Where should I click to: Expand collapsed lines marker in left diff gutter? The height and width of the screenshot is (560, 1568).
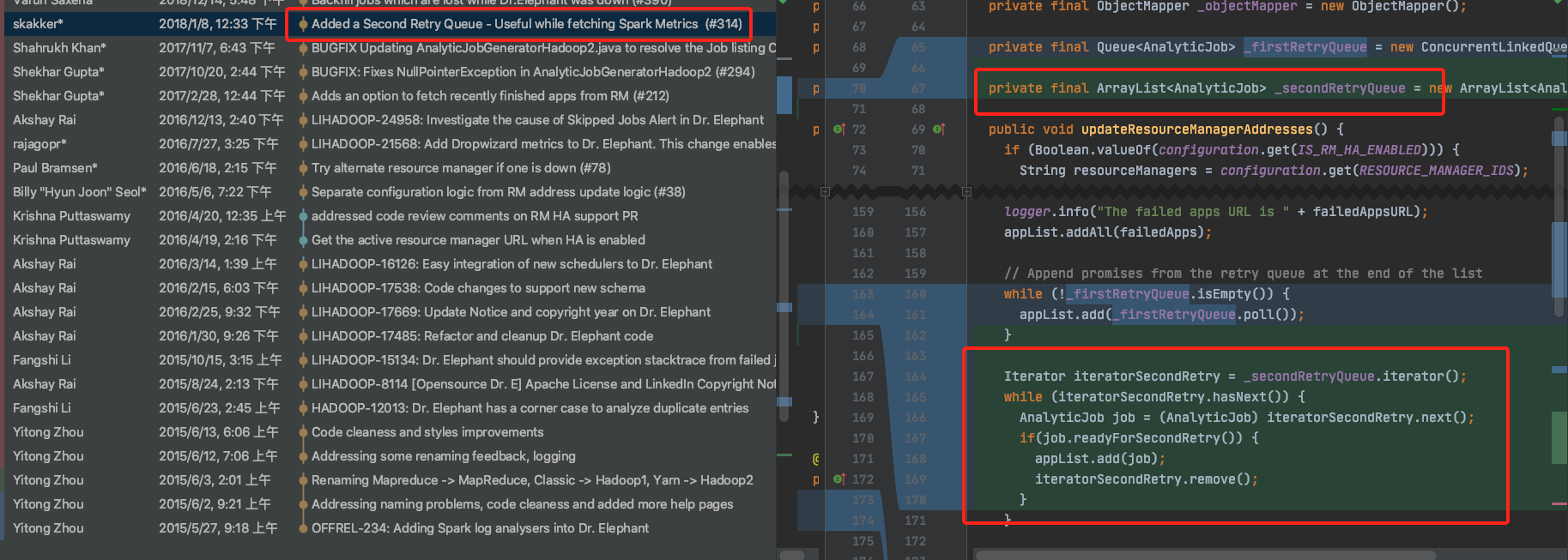pos(825,191)
